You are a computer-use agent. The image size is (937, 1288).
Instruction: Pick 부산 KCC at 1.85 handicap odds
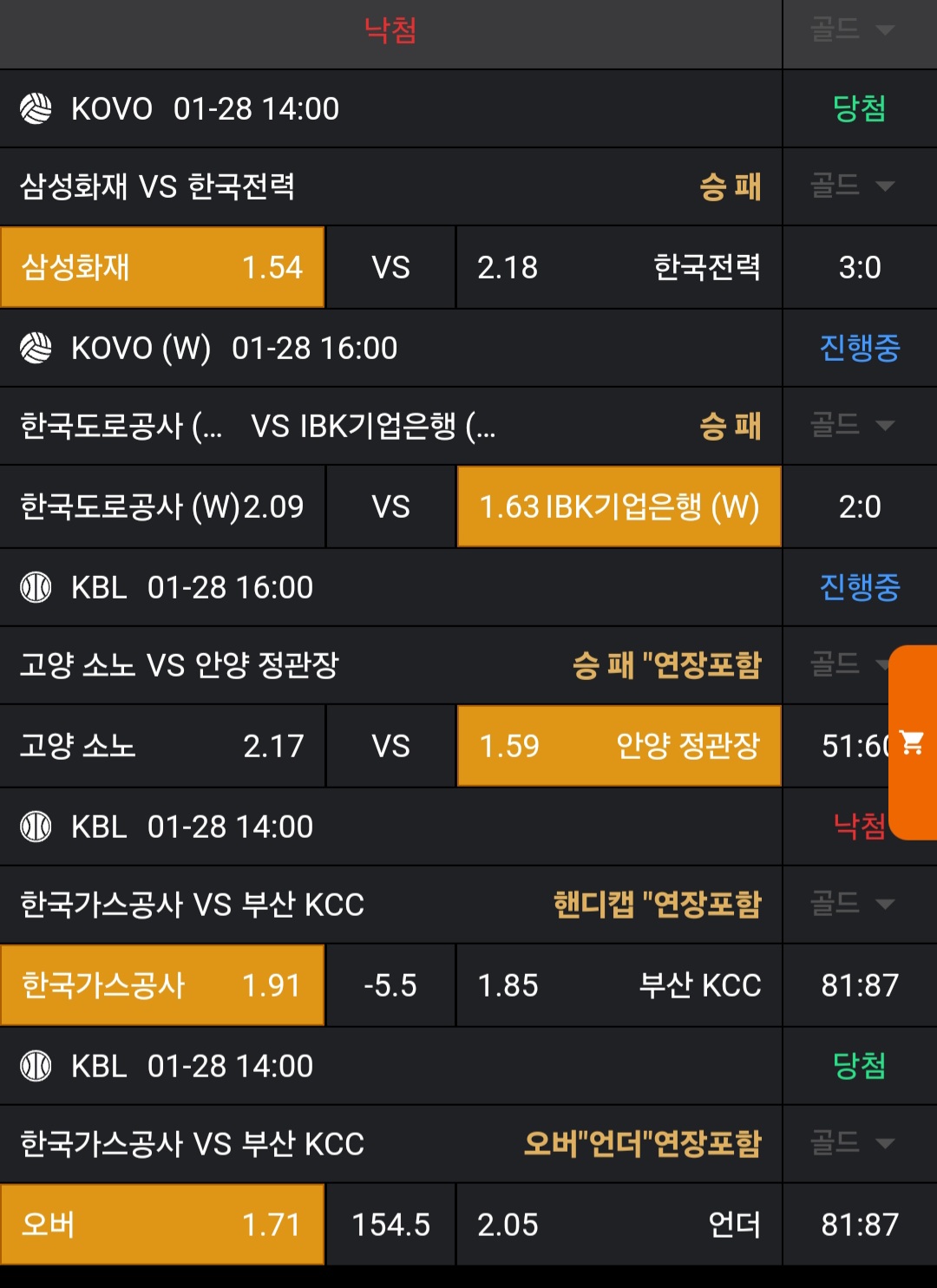(619, 985)
